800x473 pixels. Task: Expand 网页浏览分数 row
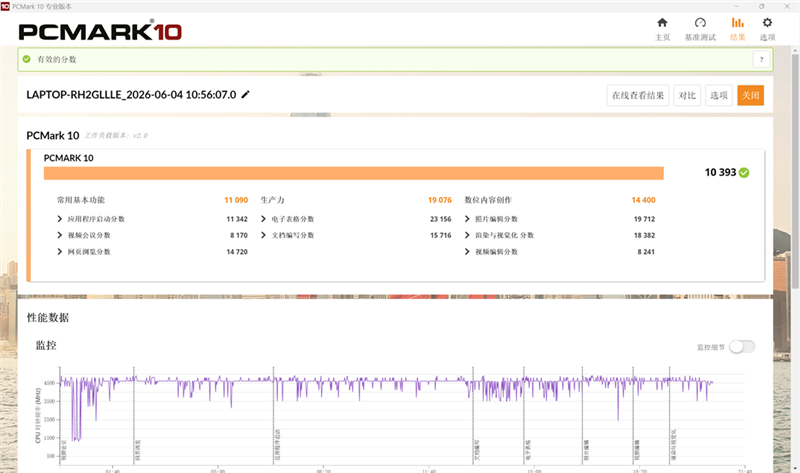coord(60,252)
